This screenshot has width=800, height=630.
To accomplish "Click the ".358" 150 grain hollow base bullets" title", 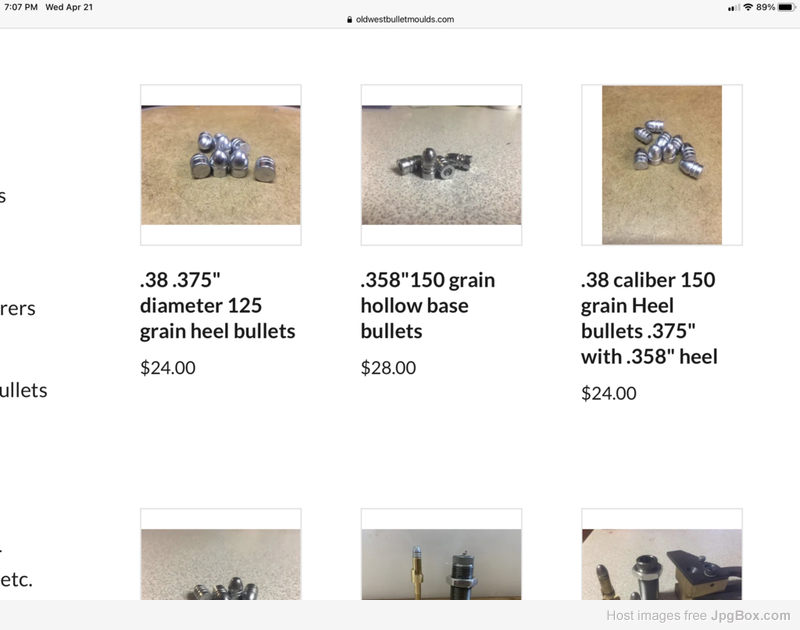I will [x=428, y=306].
